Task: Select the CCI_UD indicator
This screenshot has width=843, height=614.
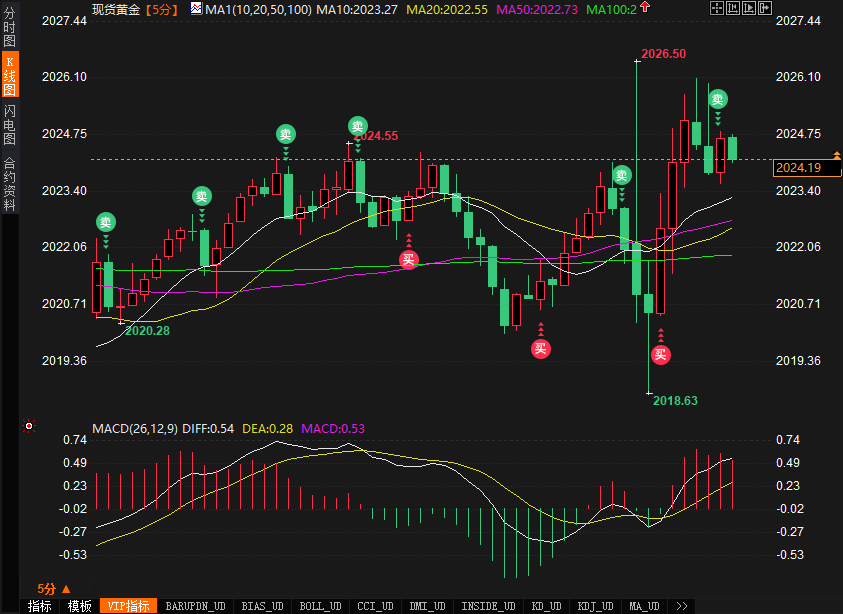Action: click(375, 606)
